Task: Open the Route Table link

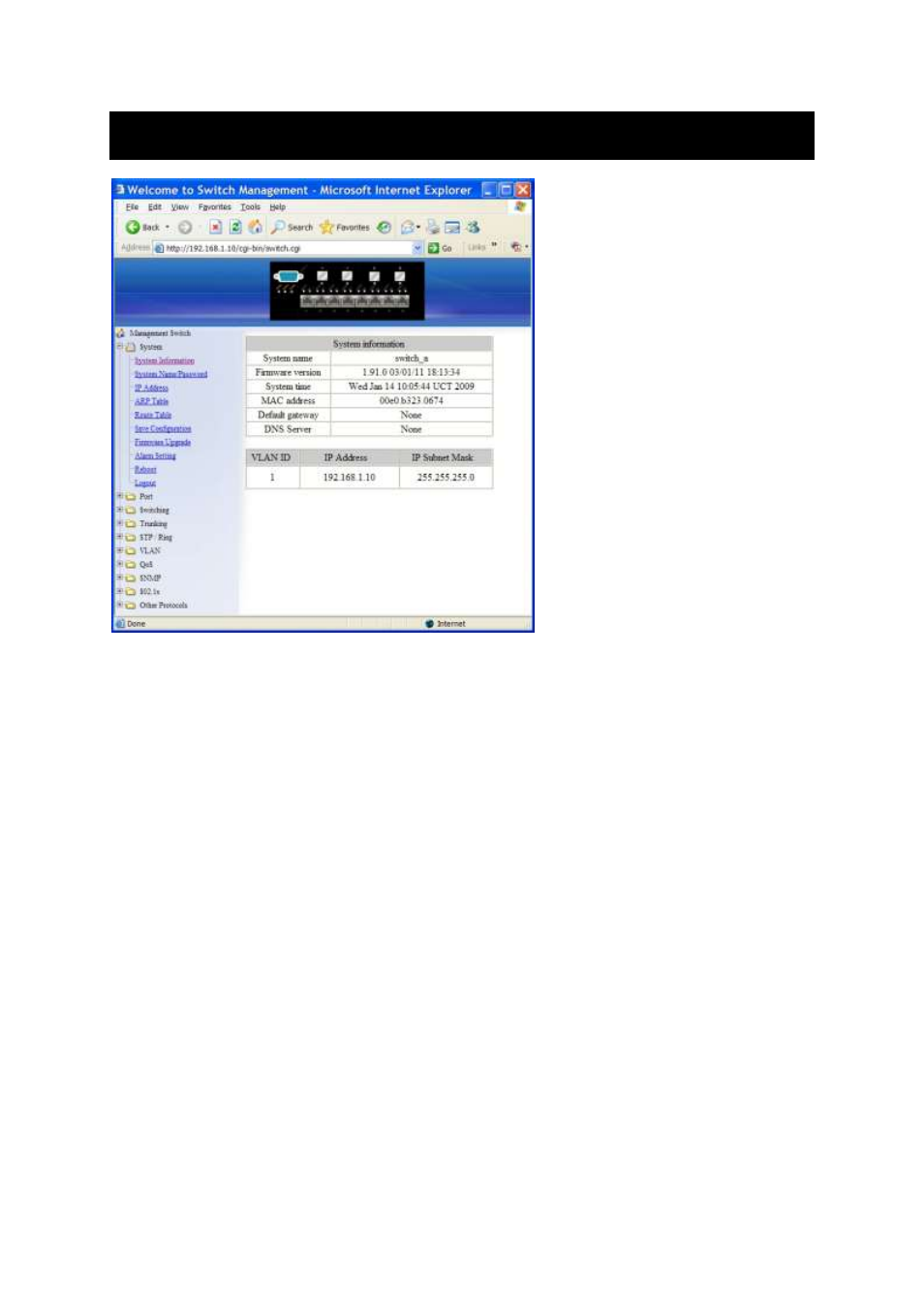Action: pos(152,415)
